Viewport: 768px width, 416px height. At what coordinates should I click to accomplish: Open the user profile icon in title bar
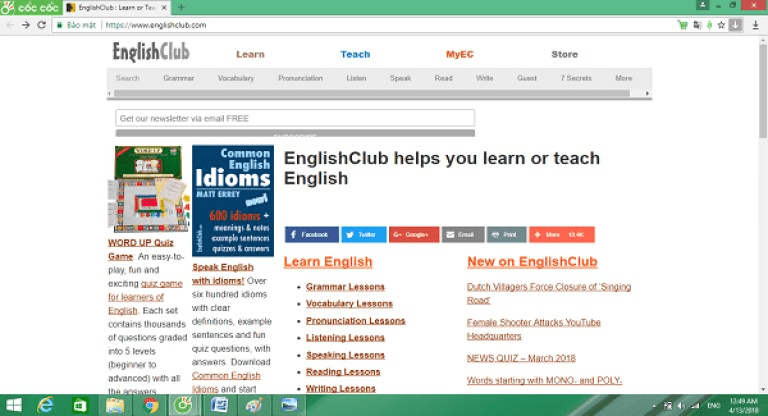click(x=702, y=5)
